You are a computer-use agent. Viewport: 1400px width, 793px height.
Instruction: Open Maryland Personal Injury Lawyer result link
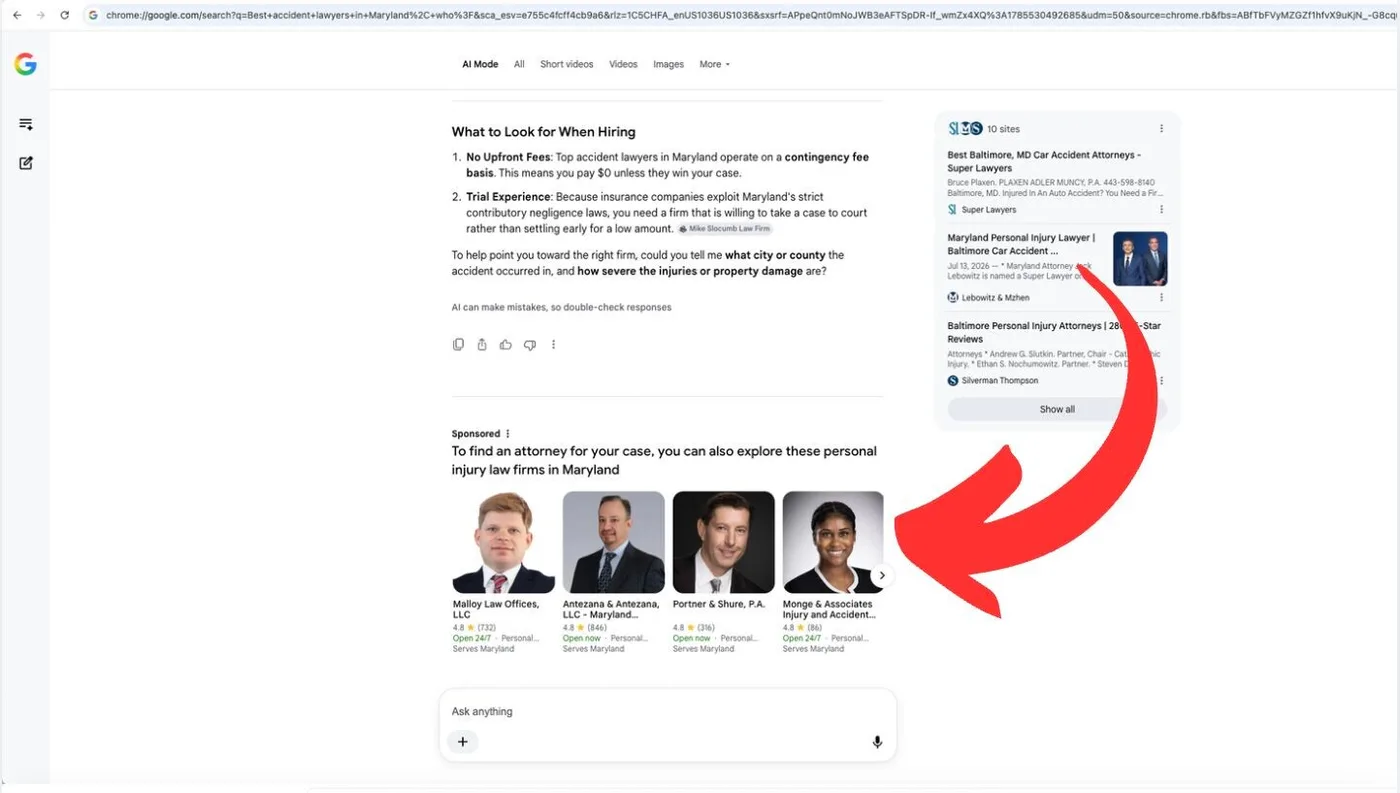click(x=1022, y=245)
